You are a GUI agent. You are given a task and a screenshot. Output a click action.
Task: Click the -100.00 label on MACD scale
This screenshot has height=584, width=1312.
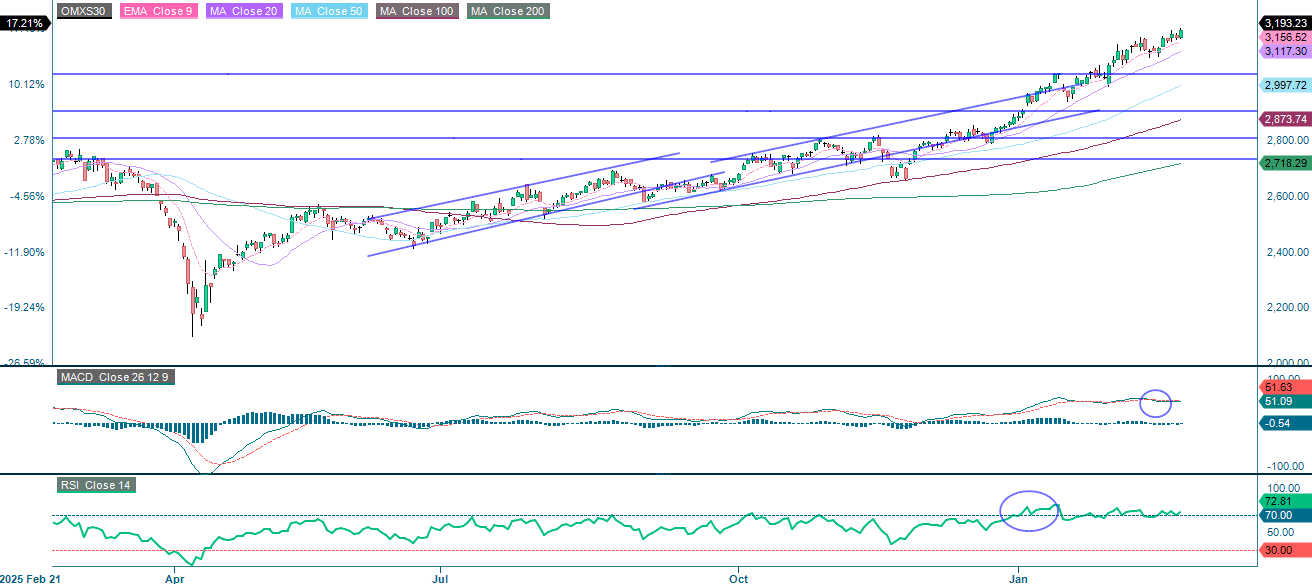pos(1286,466)
